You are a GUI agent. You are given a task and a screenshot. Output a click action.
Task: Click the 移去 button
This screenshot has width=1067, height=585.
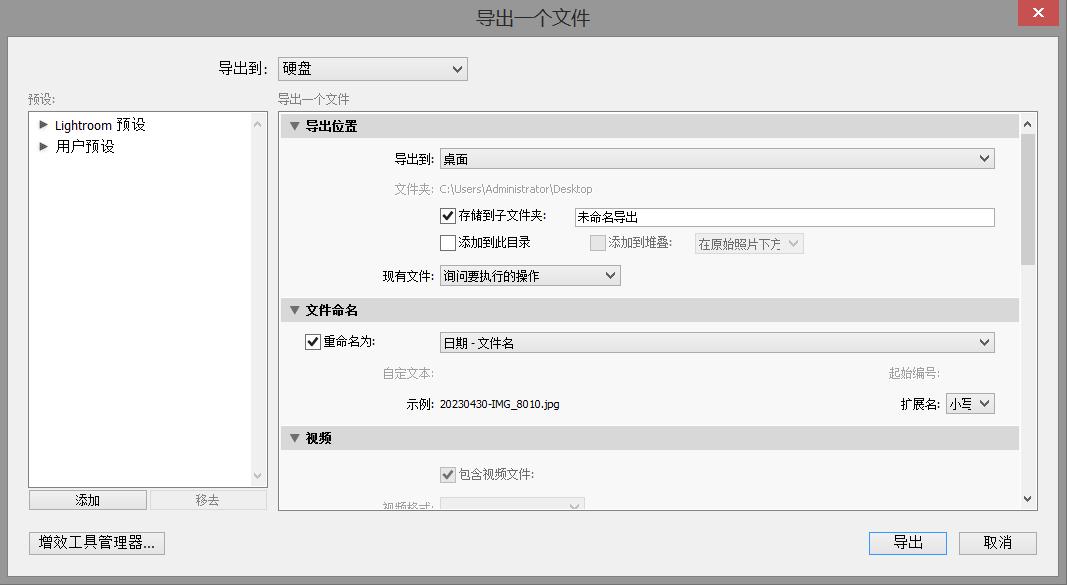pos(208,499)
